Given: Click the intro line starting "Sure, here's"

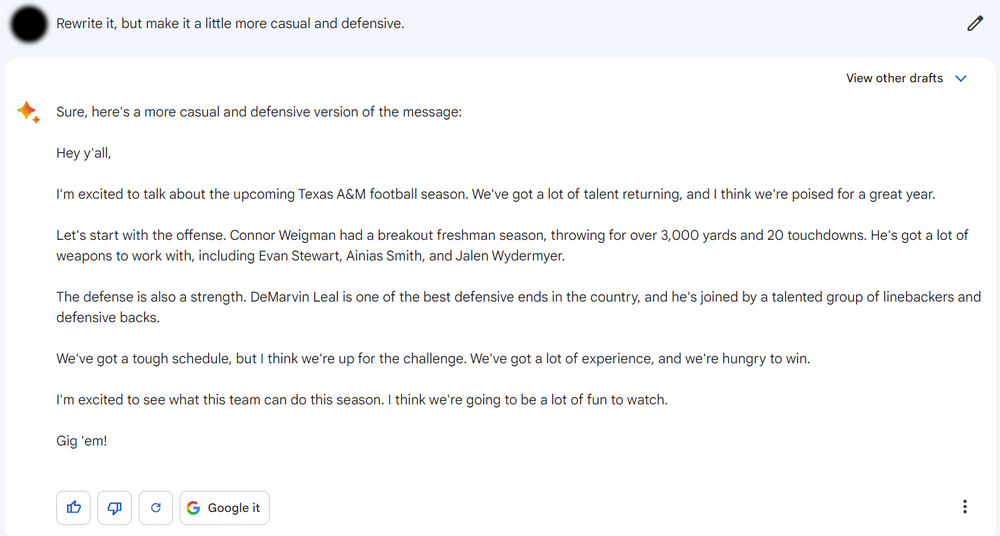Looking at the screenshot, I should pos(259,112).
